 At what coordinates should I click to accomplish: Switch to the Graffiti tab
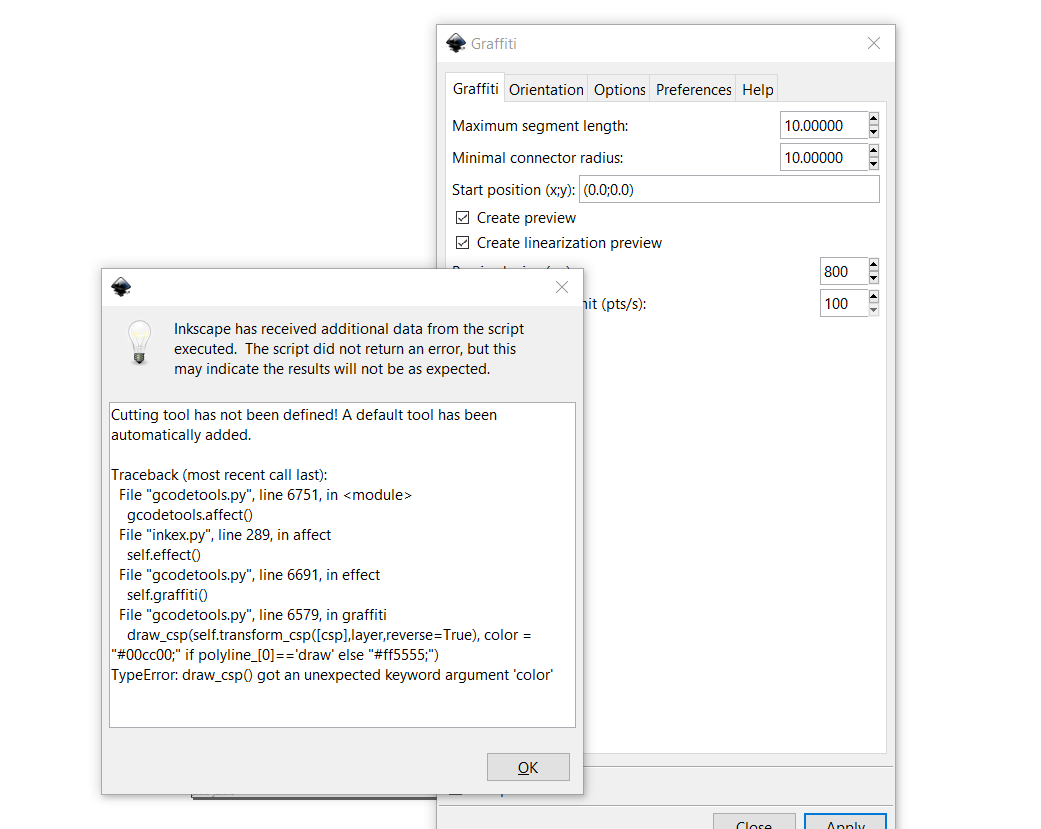pyautogui.click(x=475, y=89)
